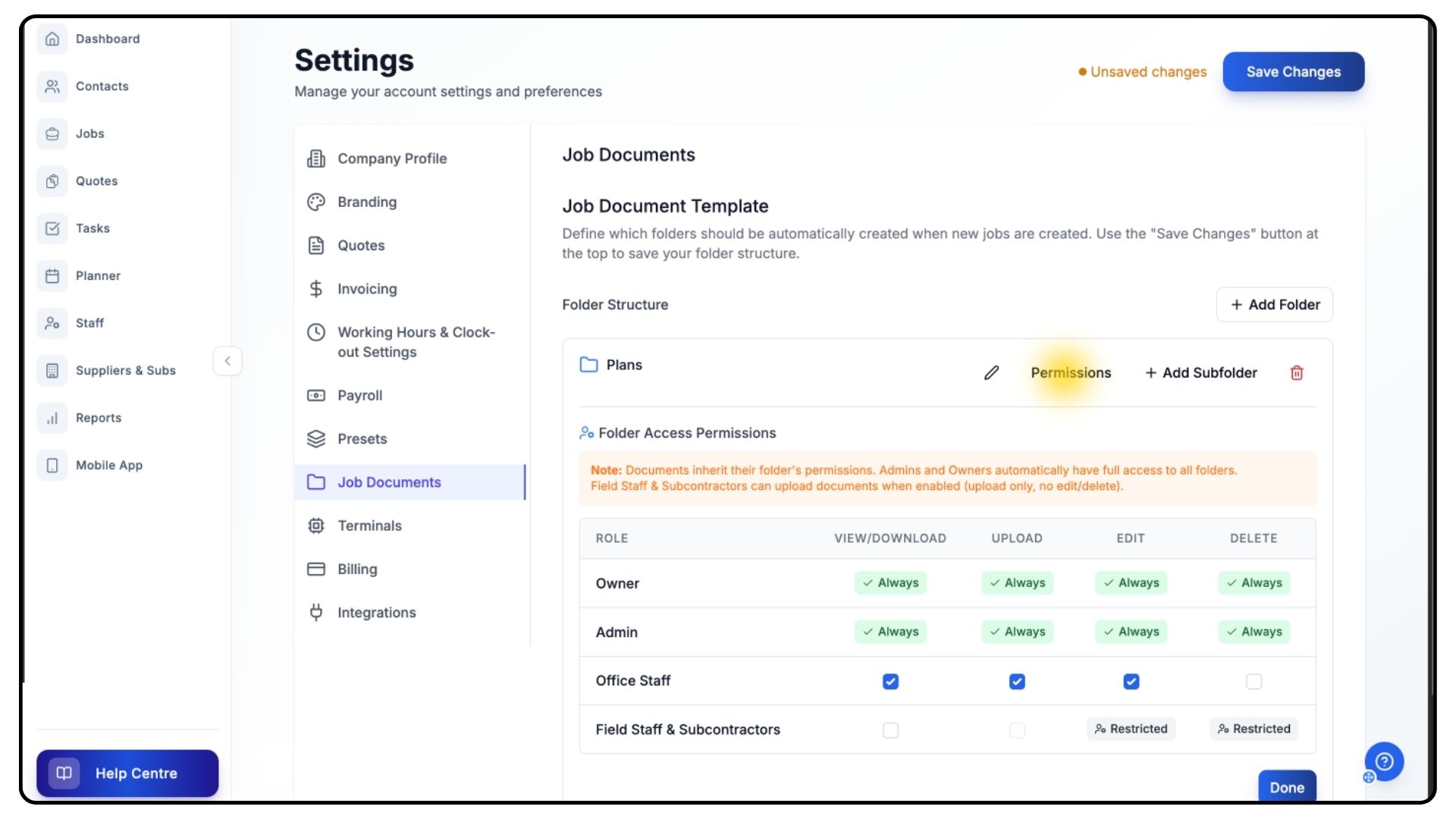Delete Plans folder using red trash icon
This screenshot has width=1456, height=819.
coord(1297,372)
